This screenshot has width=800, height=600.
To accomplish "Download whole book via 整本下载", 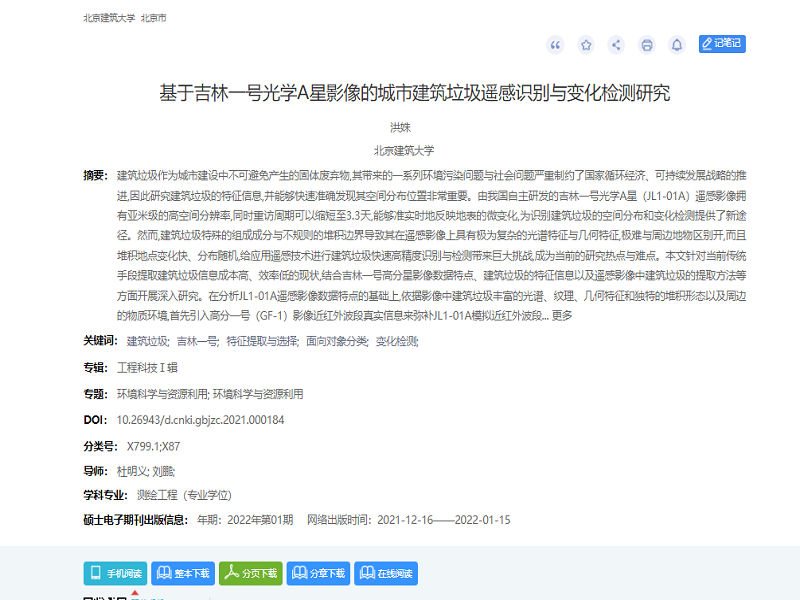I will [182, 573].
